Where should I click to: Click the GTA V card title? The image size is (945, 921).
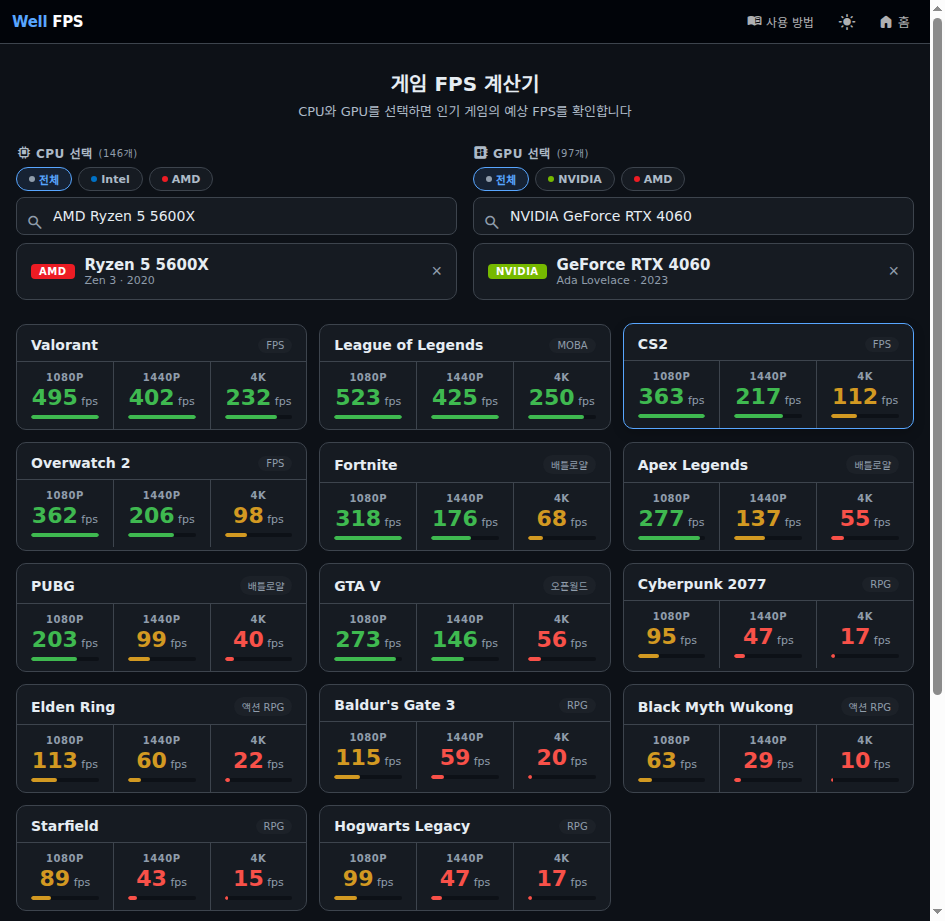click(x=357, y=586)
